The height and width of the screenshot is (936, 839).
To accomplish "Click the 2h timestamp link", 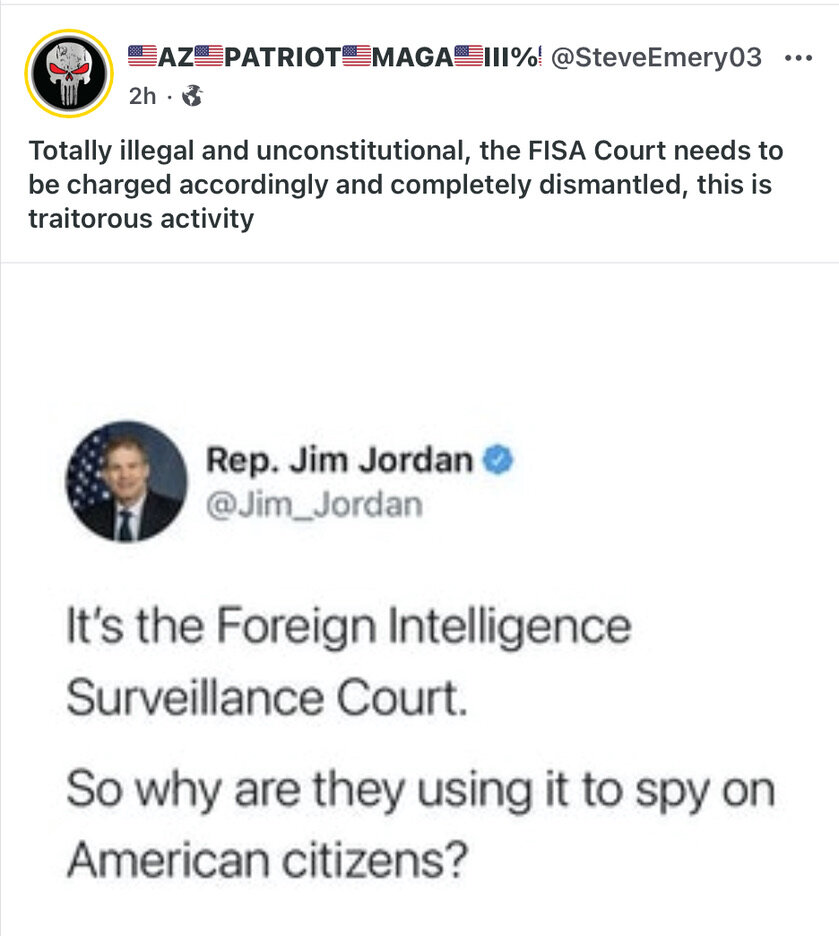I will 142,96.
